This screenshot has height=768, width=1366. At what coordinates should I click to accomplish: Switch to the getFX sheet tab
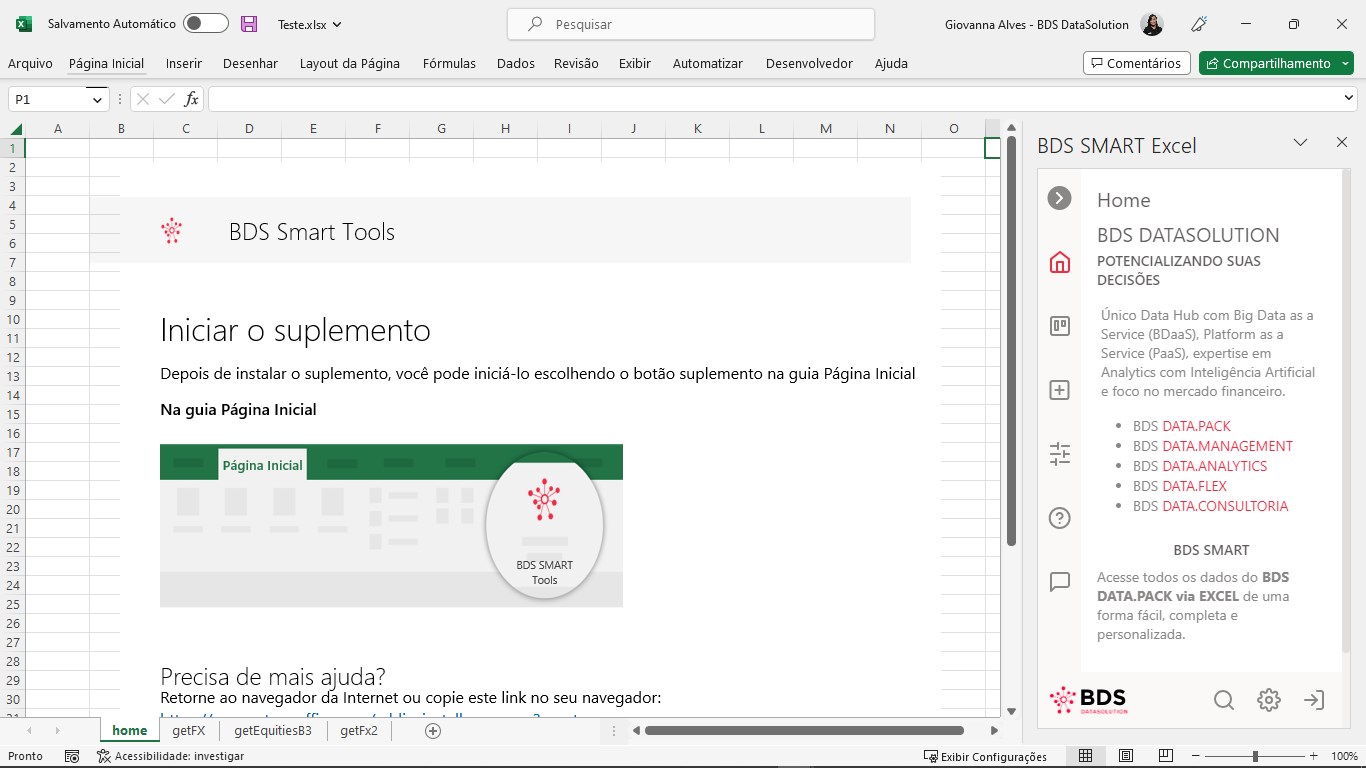point(188,731)
